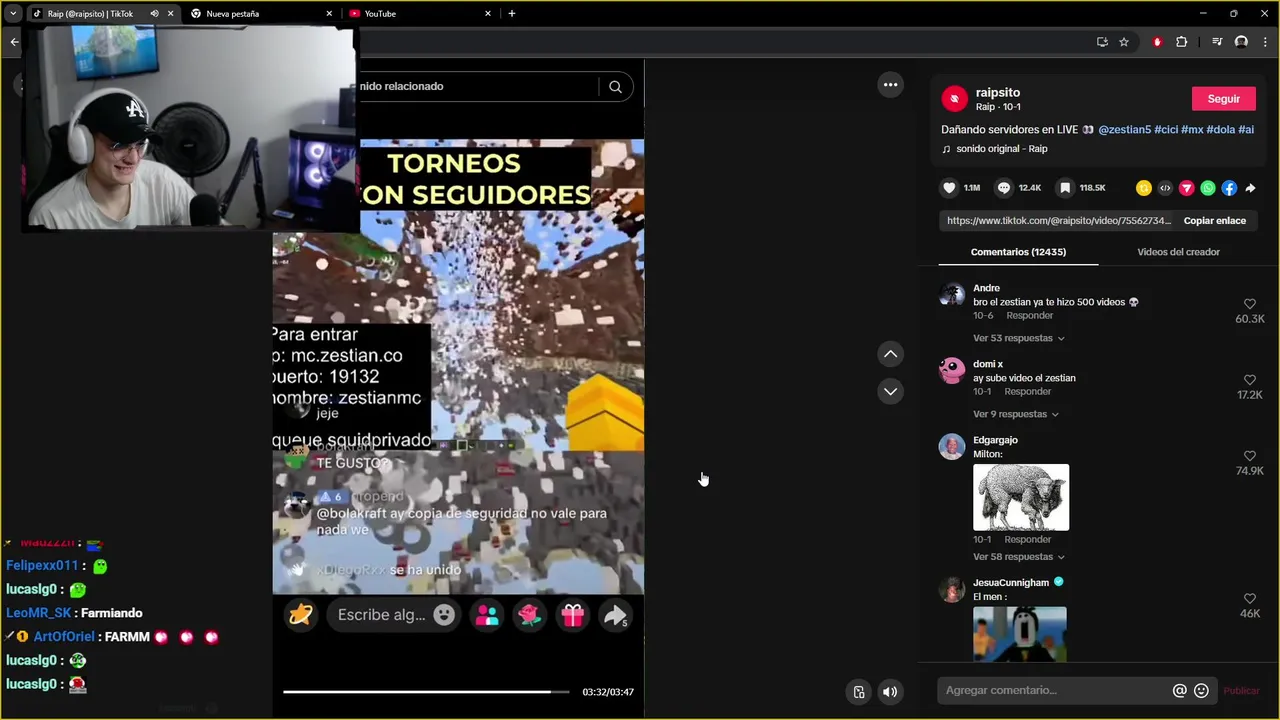Open Andre's profile name

[986, 288]
